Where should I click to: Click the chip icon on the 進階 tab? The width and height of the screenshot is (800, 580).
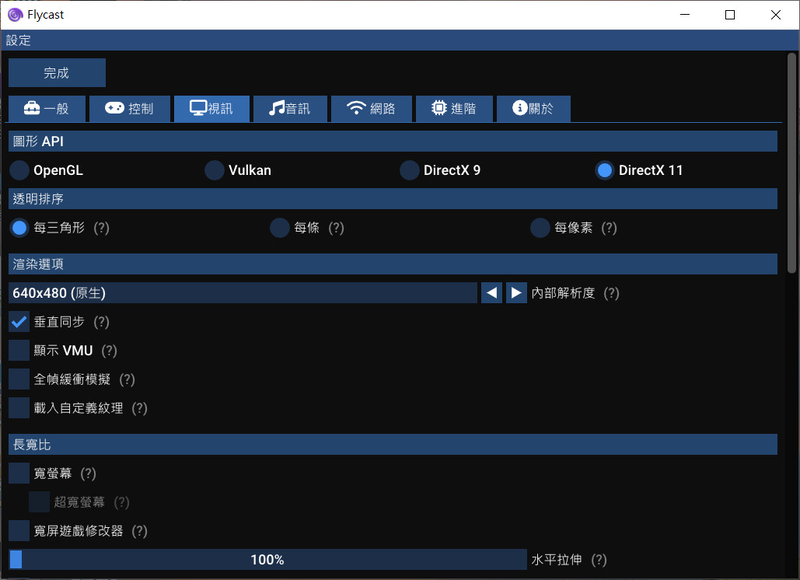pos(439,108)
